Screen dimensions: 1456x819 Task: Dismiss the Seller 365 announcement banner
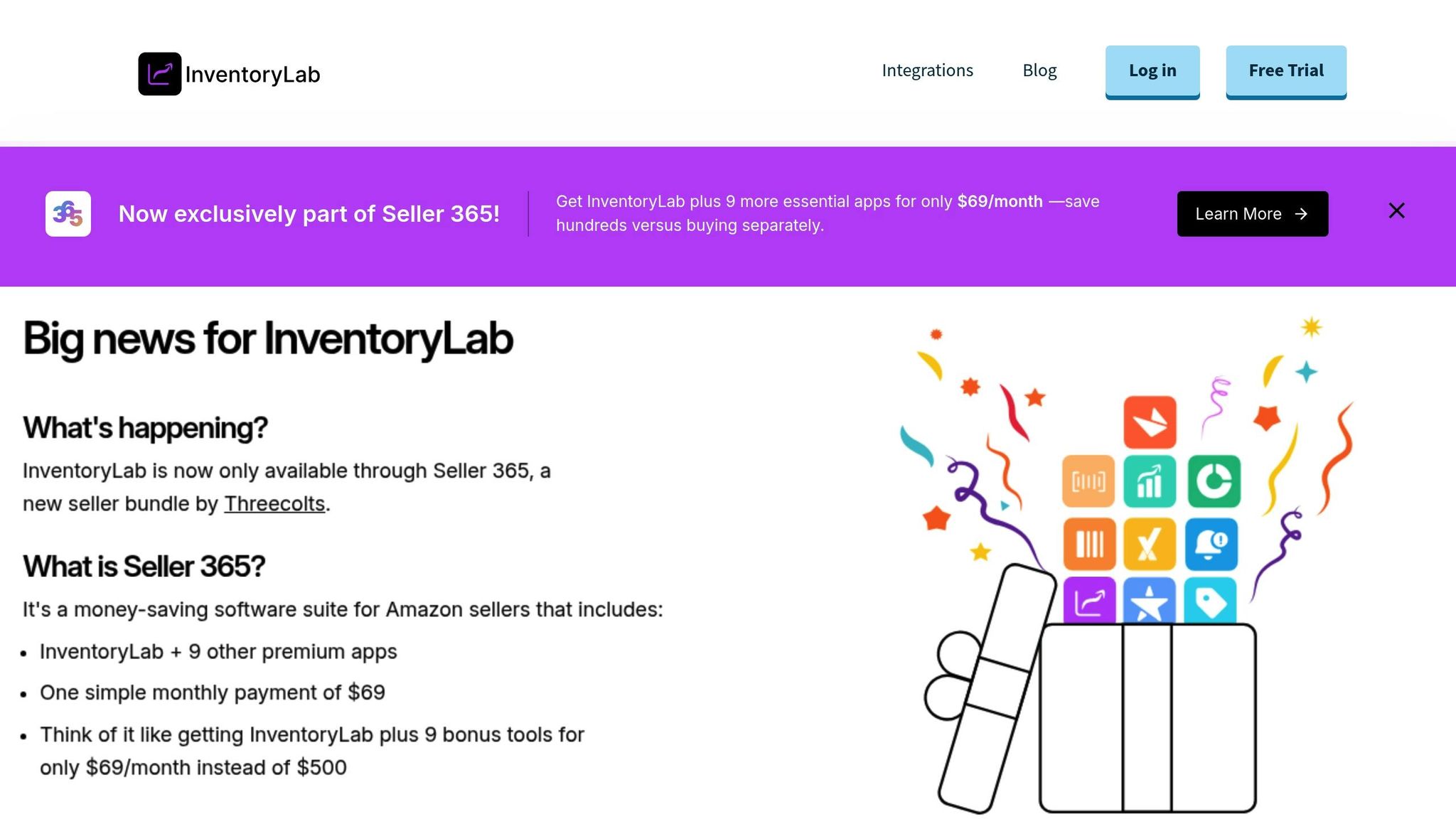pyautogui.click(x=1396, y=210)
